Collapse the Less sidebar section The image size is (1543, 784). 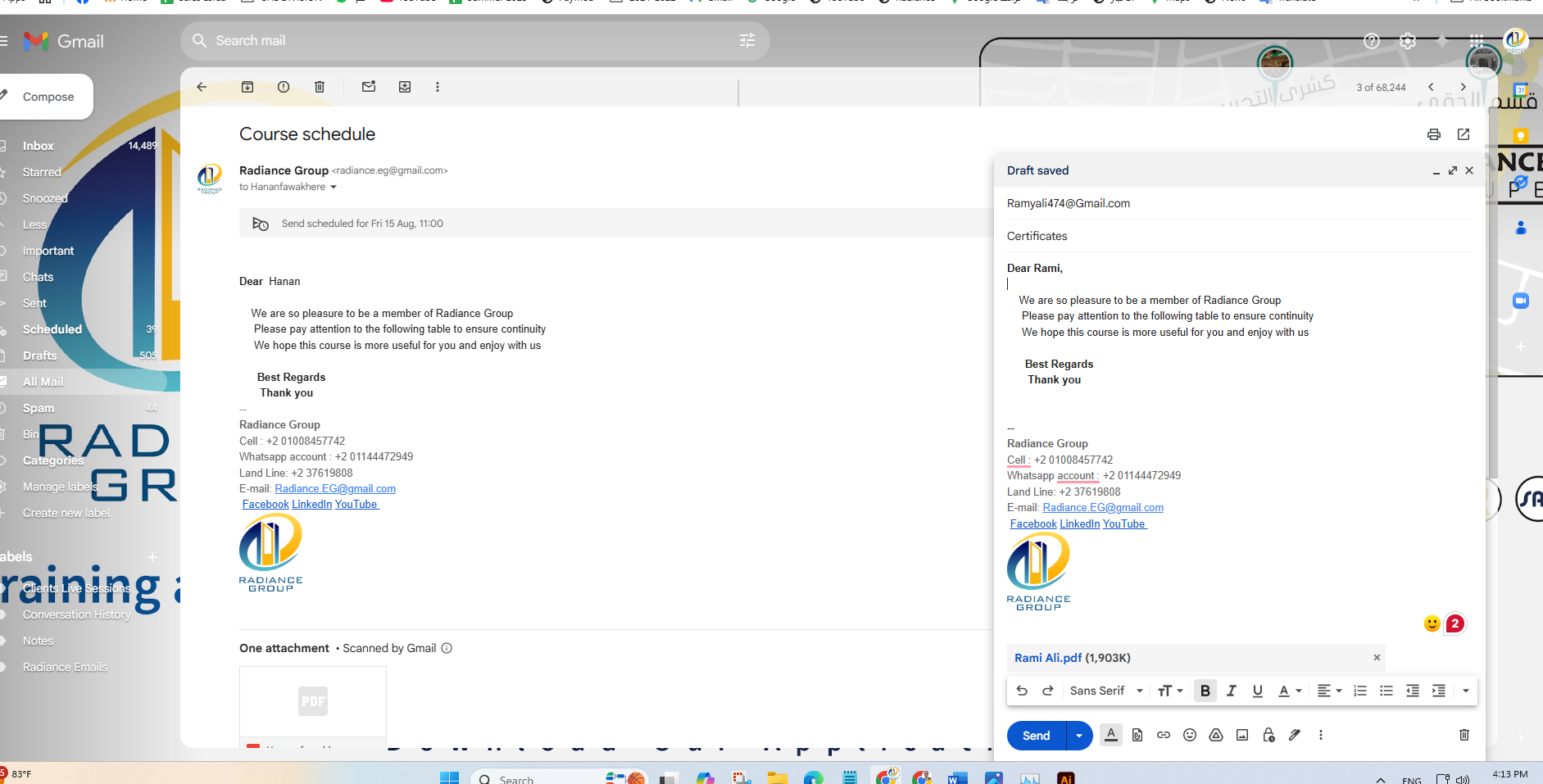(34, 224)
